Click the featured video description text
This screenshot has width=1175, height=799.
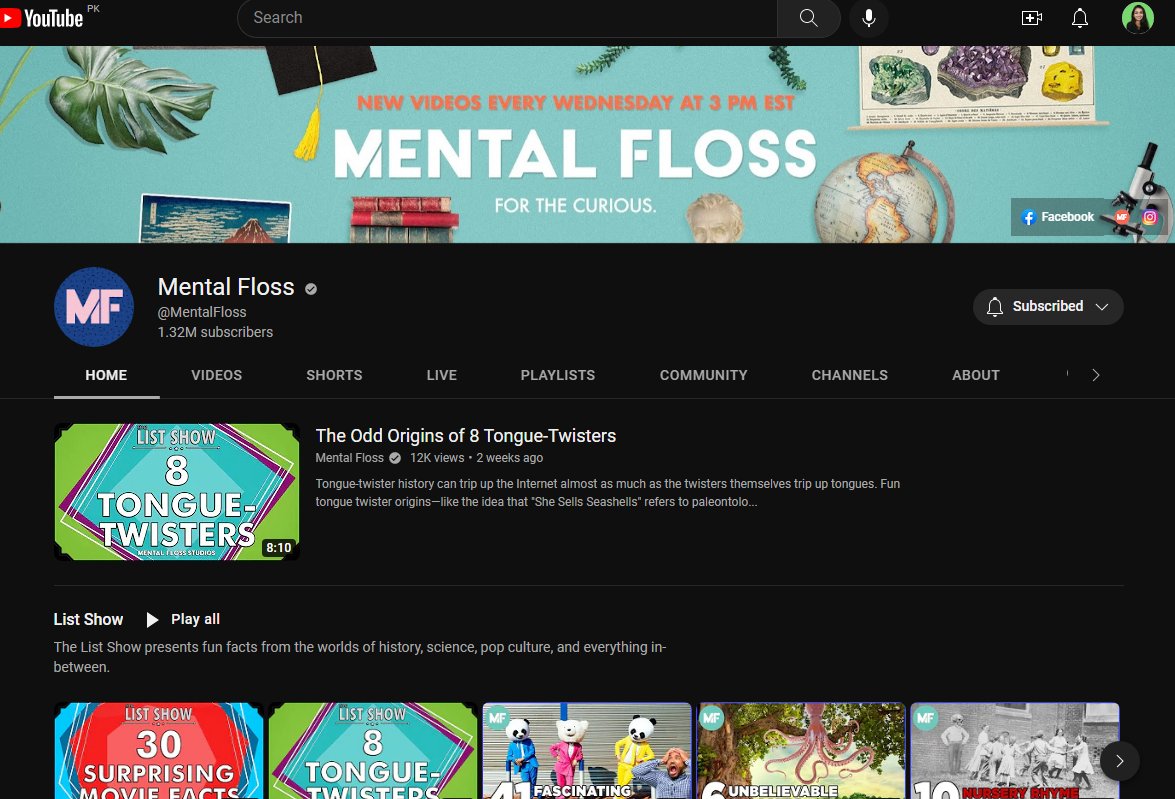(x=608, y=492)
